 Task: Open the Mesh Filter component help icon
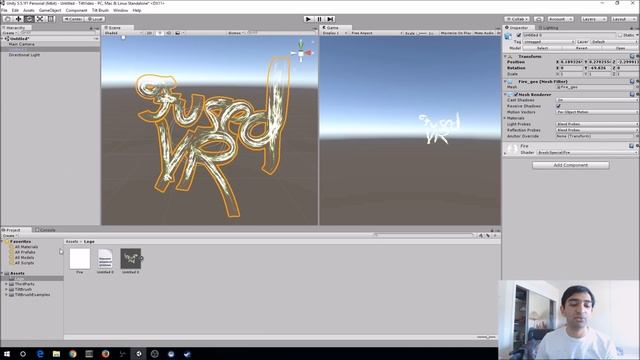[x=632, y=82]
